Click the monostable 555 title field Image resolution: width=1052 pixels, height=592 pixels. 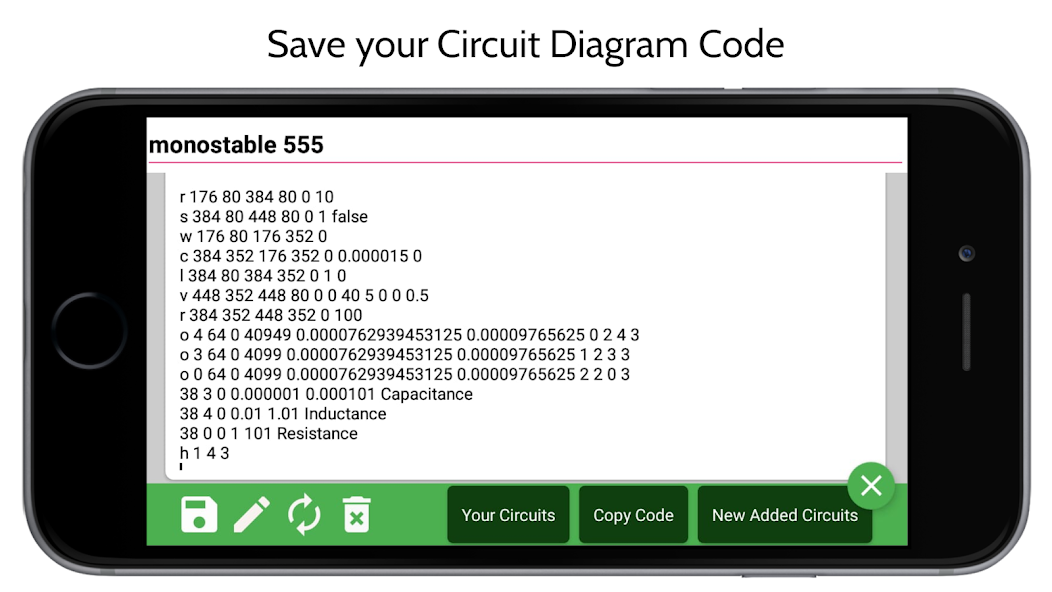coord(525,144)
